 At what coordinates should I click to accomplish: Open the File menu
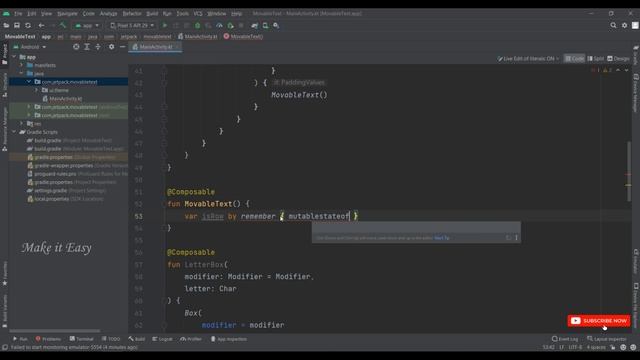pyautogui.click(x=18, y=13)
